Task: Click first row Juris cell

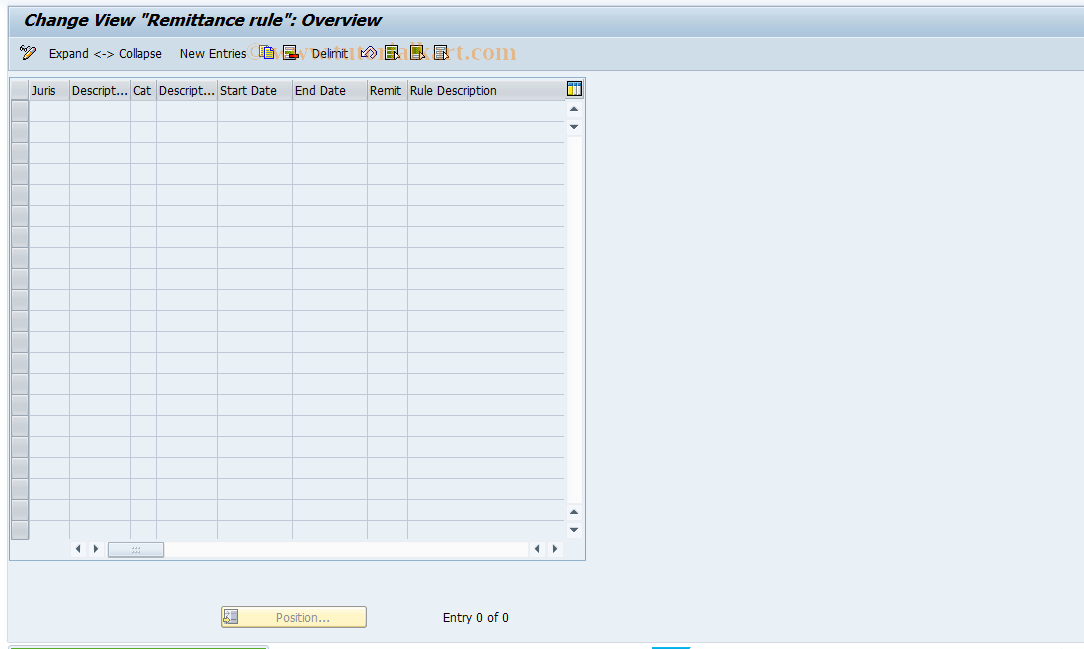Action: (49, 111)
